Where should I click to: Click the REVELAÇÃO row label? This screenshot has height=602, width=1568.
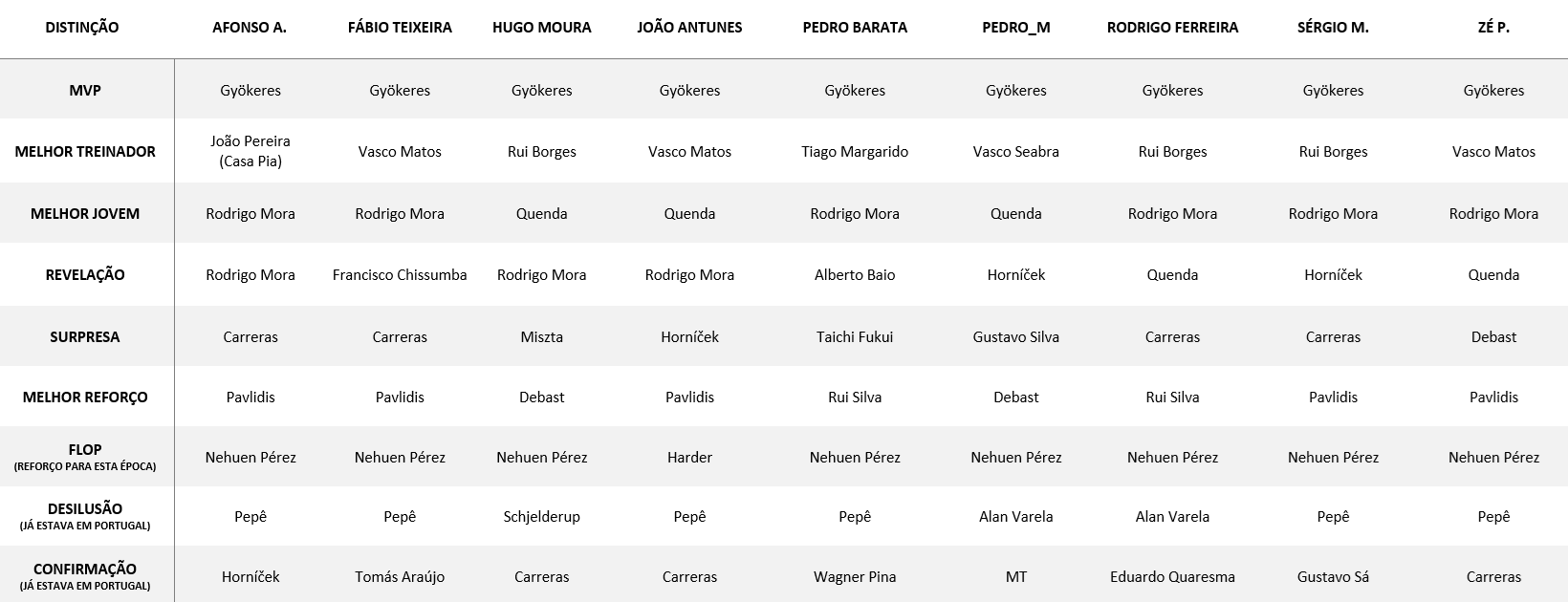(85, 274)
